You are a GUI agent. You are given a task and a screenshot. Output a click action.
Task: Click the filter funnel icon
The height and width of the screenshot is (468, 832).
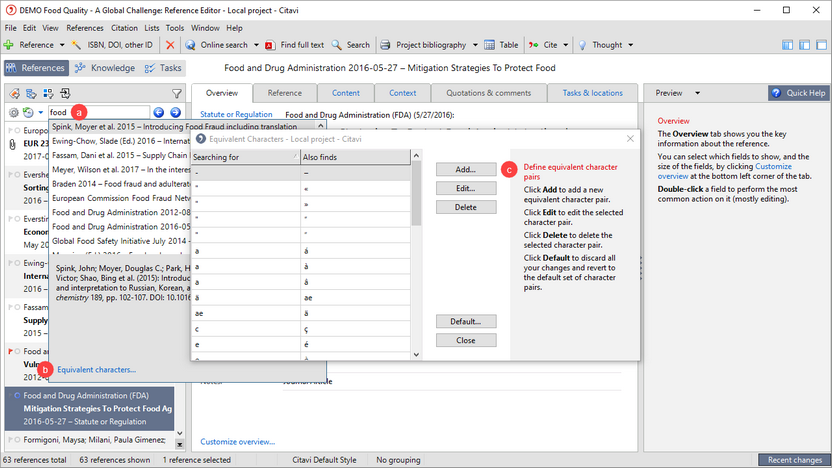pos(177,94)
